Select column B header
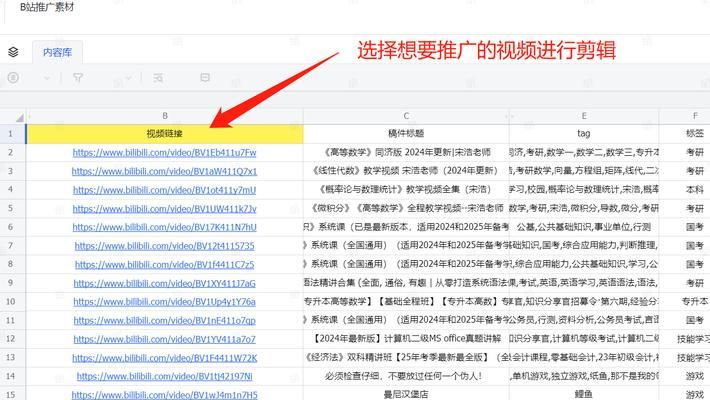The height and width of the screenshot is (400, 710). pyautogui.click(x=165, y=116)
